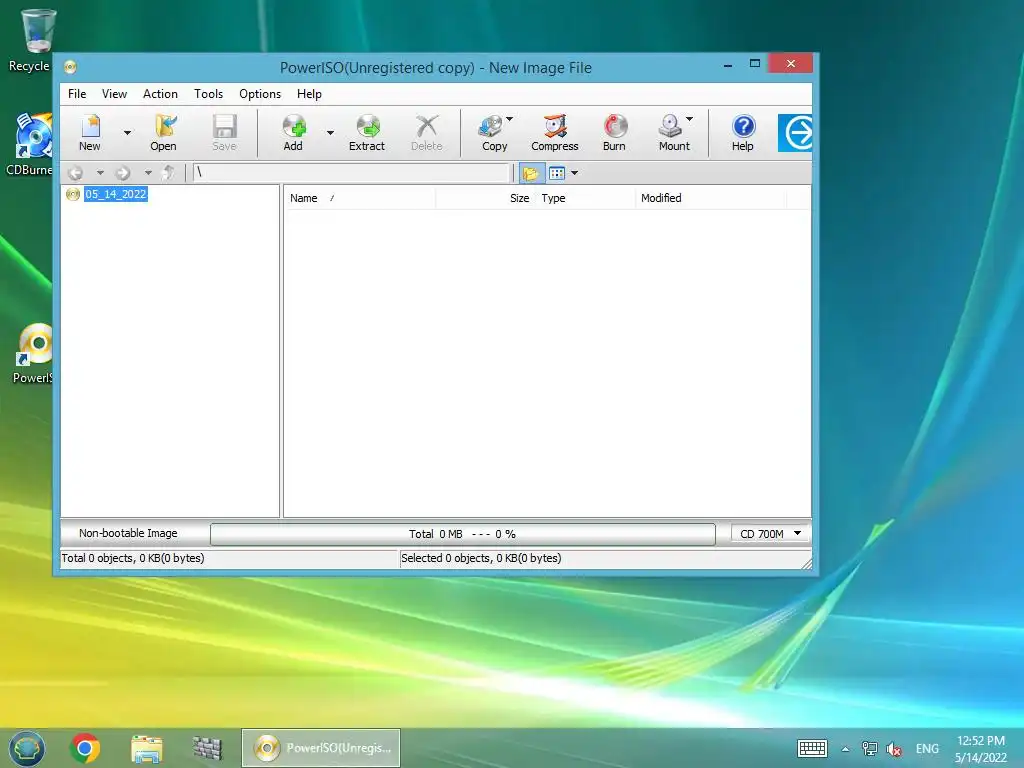Click the network tray icon
1024x768 pixels.
(869, 748)
